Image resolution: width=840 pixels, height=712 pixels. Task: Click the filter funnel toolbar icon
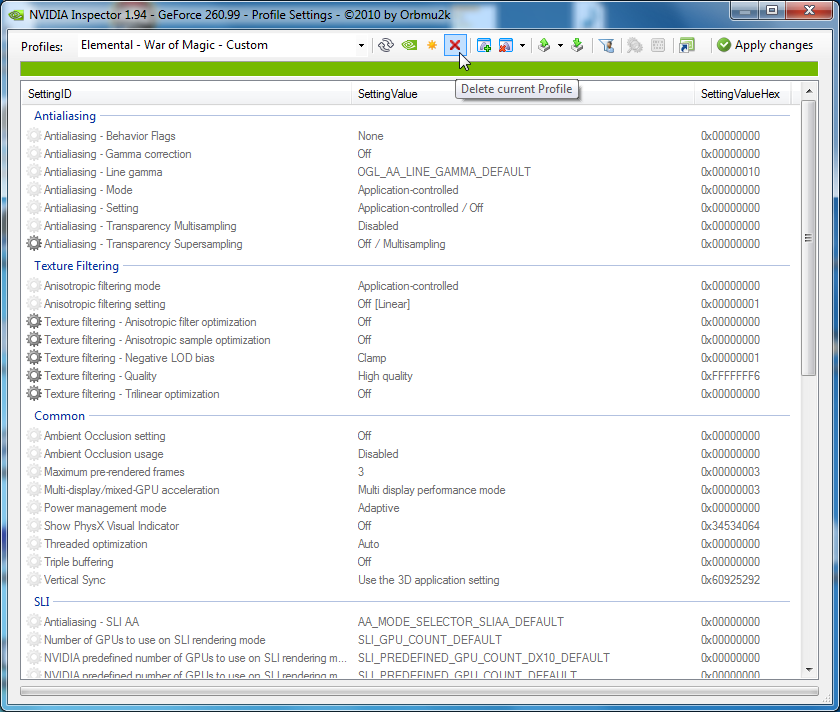606,45
